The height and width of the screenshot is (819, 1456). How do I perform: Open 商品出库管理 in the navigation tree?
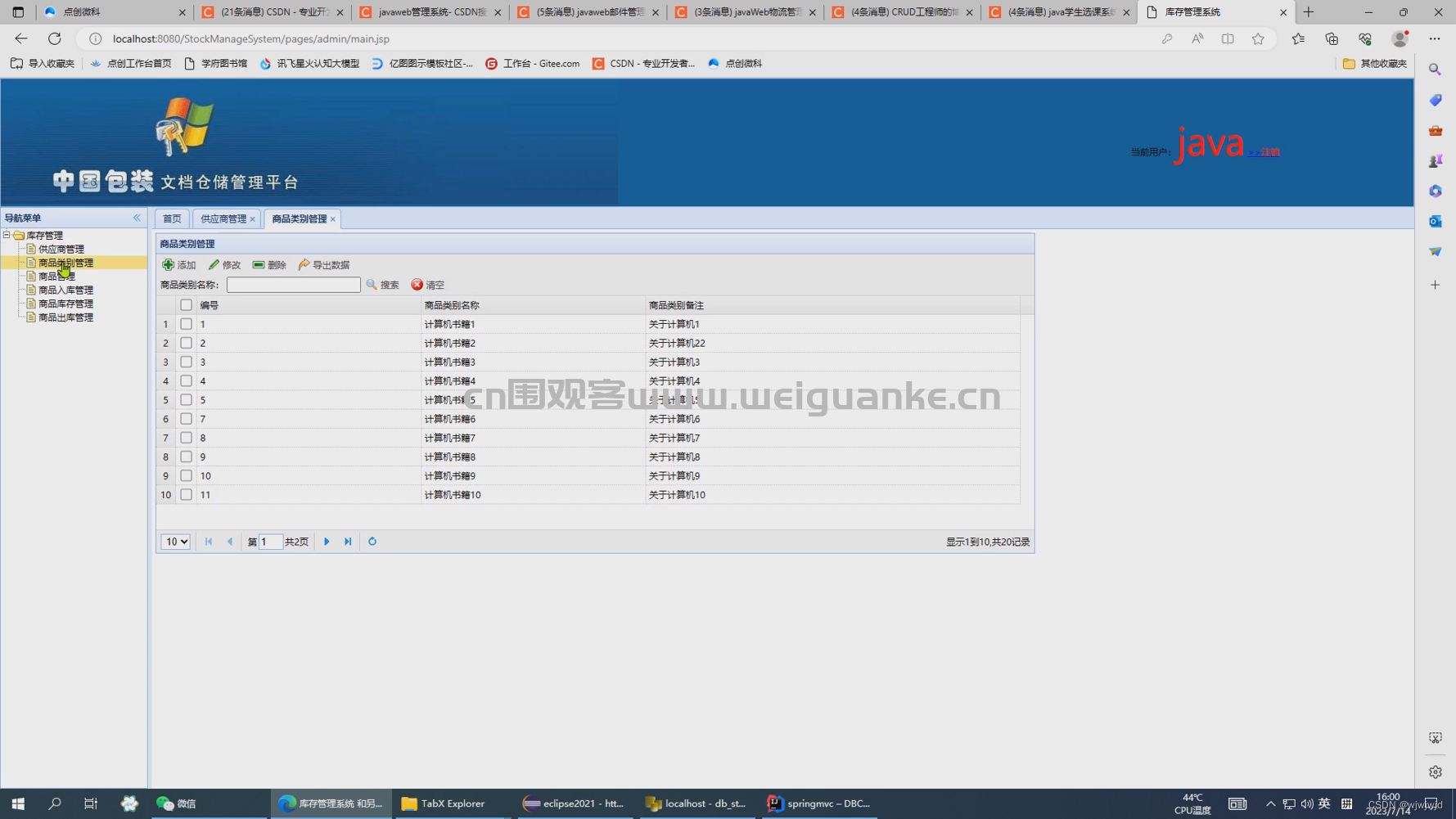[65, 317]
